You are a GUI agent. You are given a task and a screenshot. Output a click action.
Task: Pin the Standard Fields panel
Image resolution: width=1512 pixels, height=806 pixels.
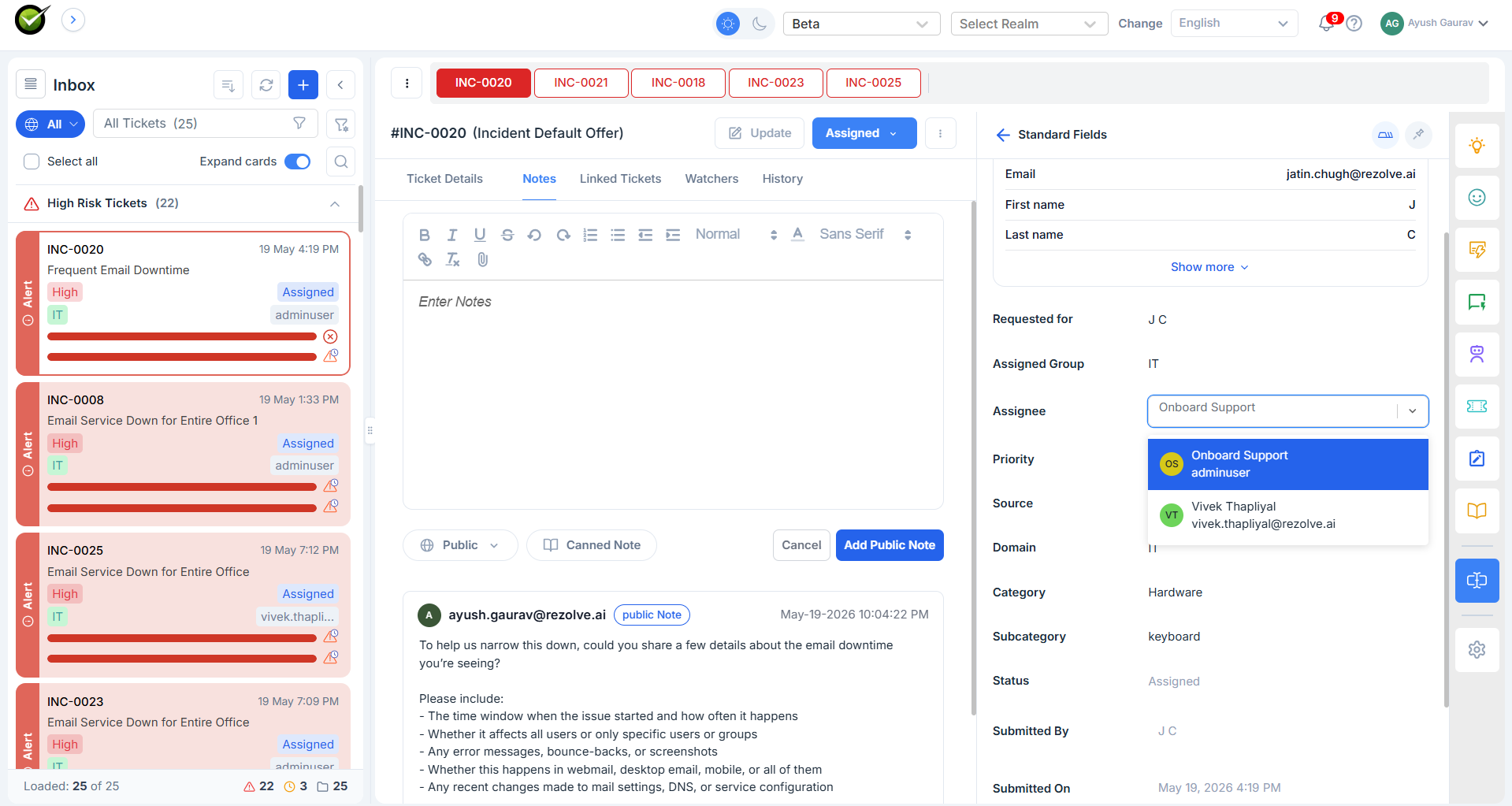tap(1418, 135)
